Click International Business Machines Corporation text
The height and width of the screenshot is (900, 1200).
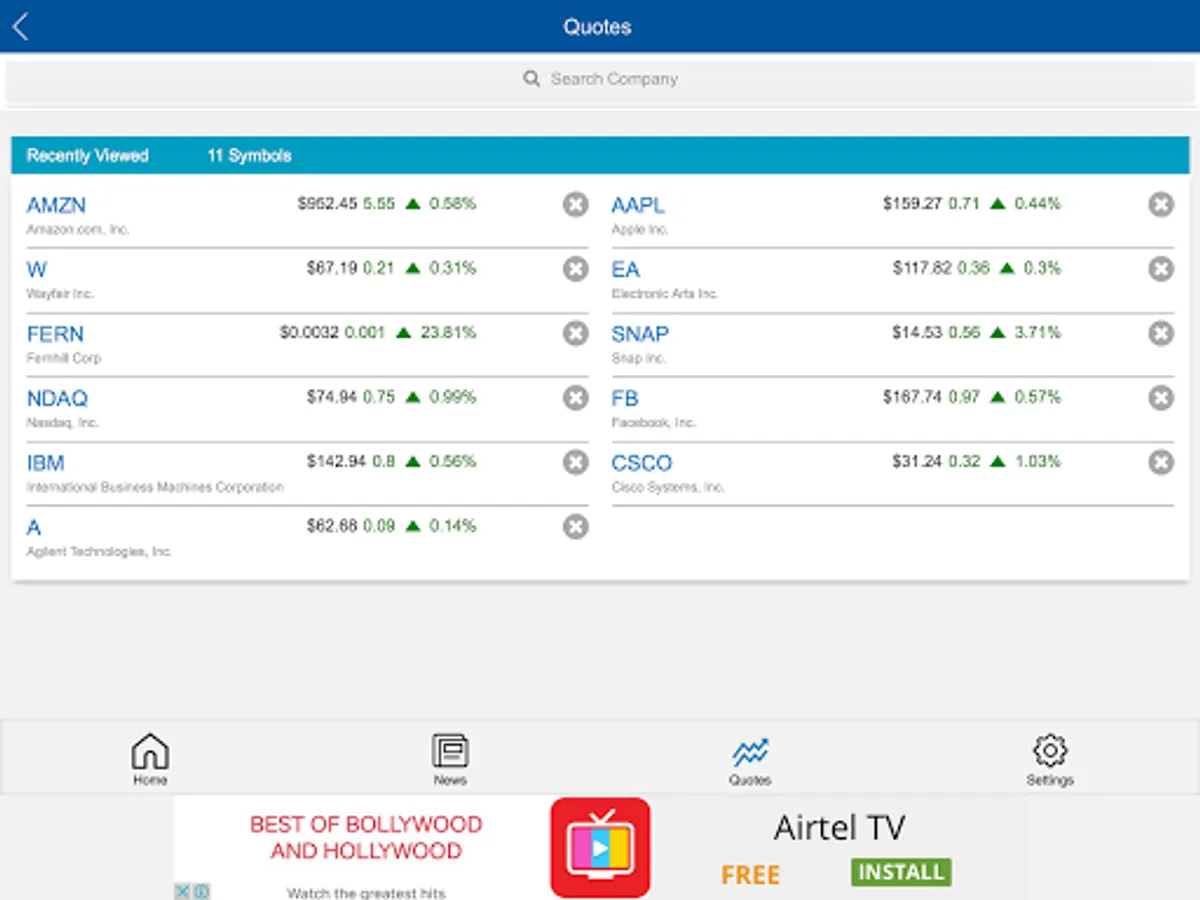[155, 487]
